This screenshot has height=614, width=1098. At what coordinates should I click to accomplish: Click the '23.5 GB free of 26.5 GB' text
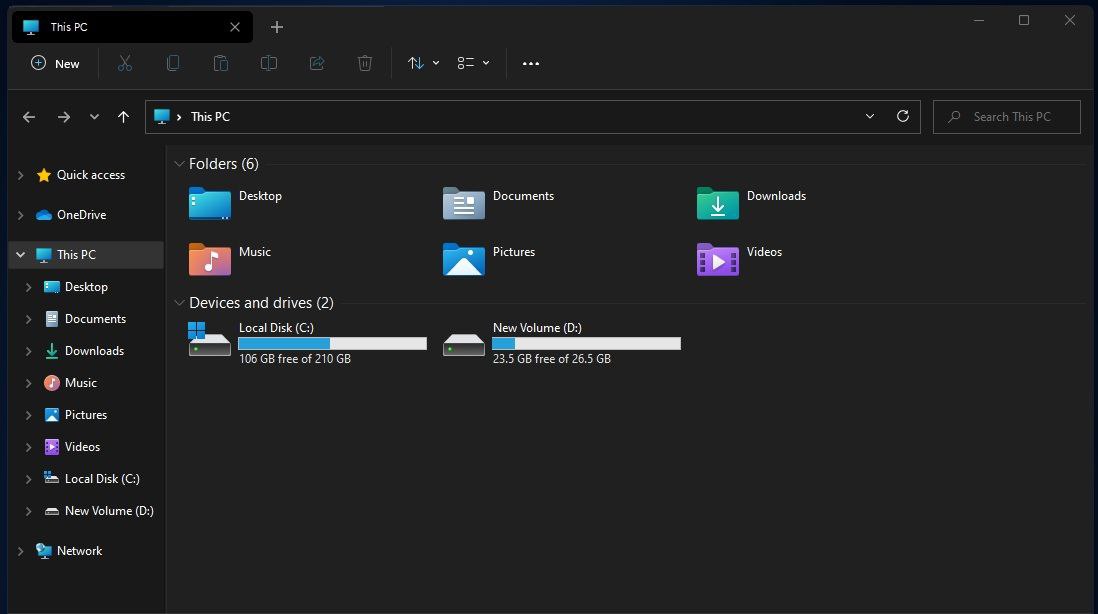pos(552,358)
